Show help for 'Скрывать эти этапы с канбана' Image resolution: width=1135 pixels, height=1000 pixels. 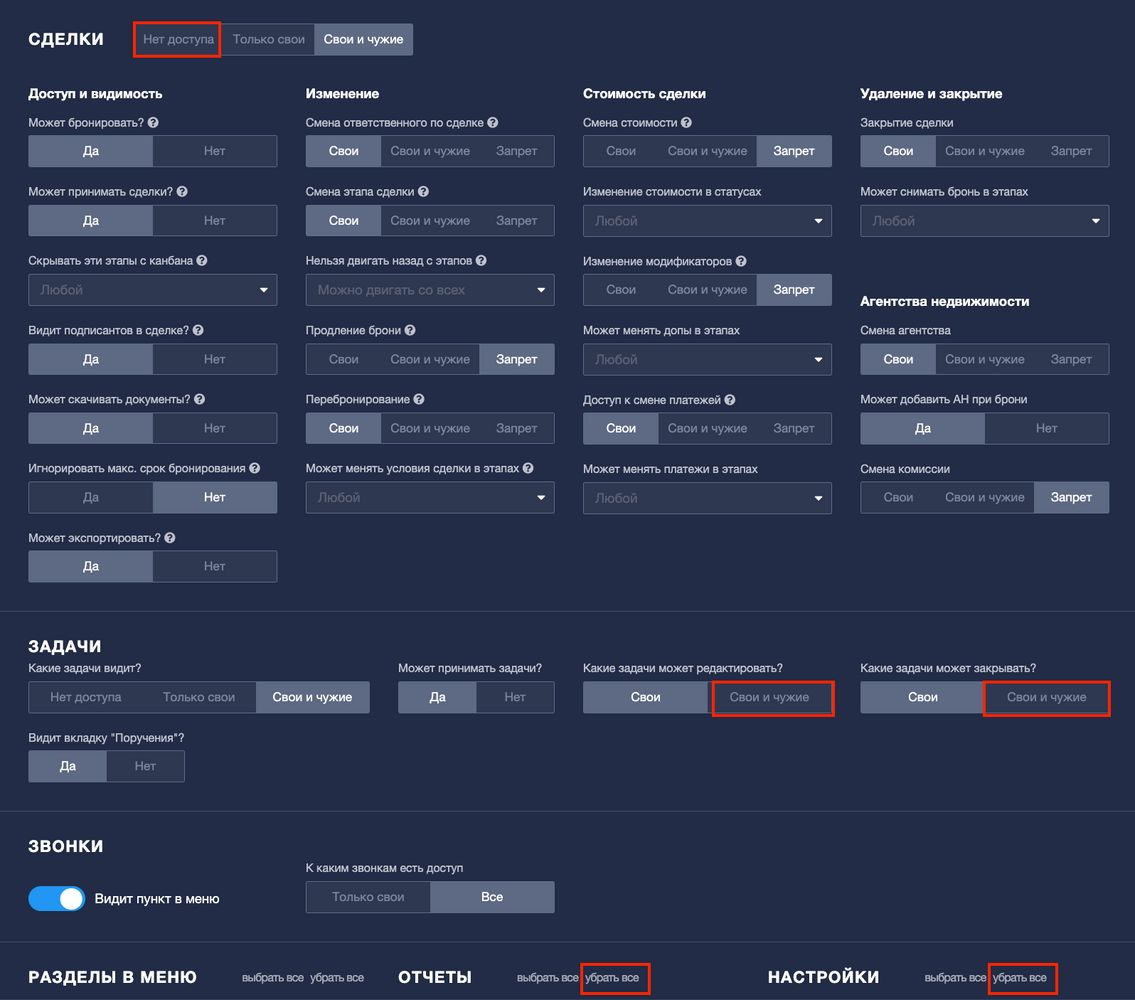(x=202, y=260)
